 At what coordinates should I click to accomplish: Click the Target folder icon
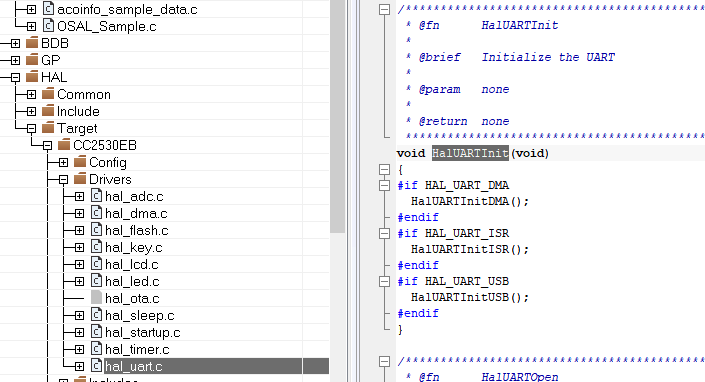pyautogui.click(x=48, y=128)
